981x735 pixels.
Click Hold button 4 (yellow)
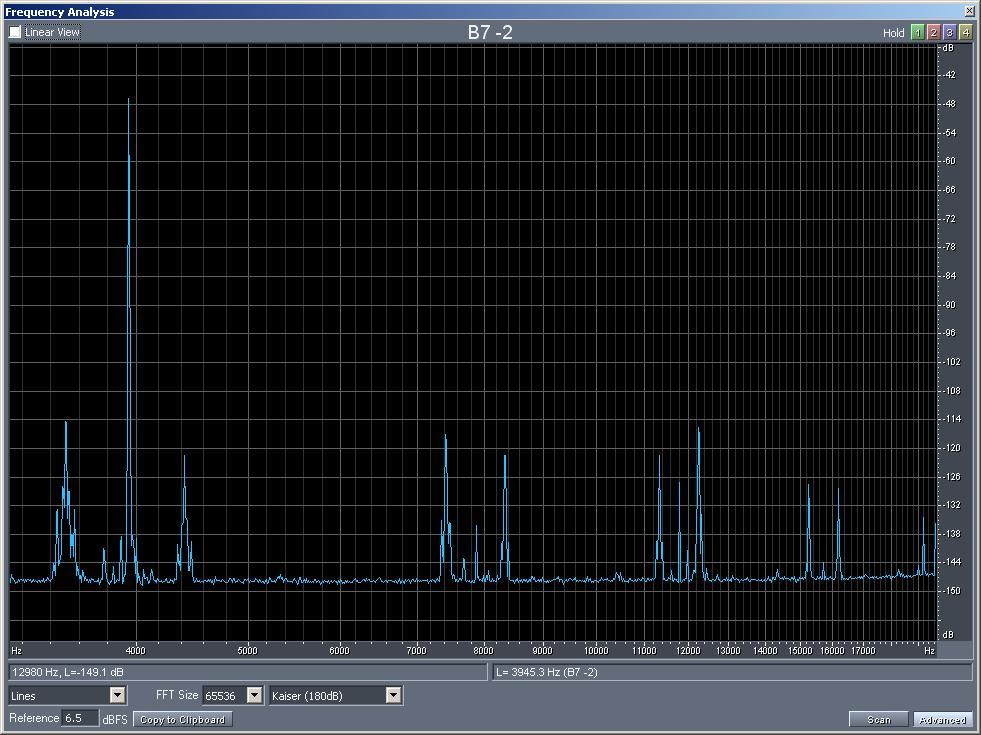(x=966, y=33)
